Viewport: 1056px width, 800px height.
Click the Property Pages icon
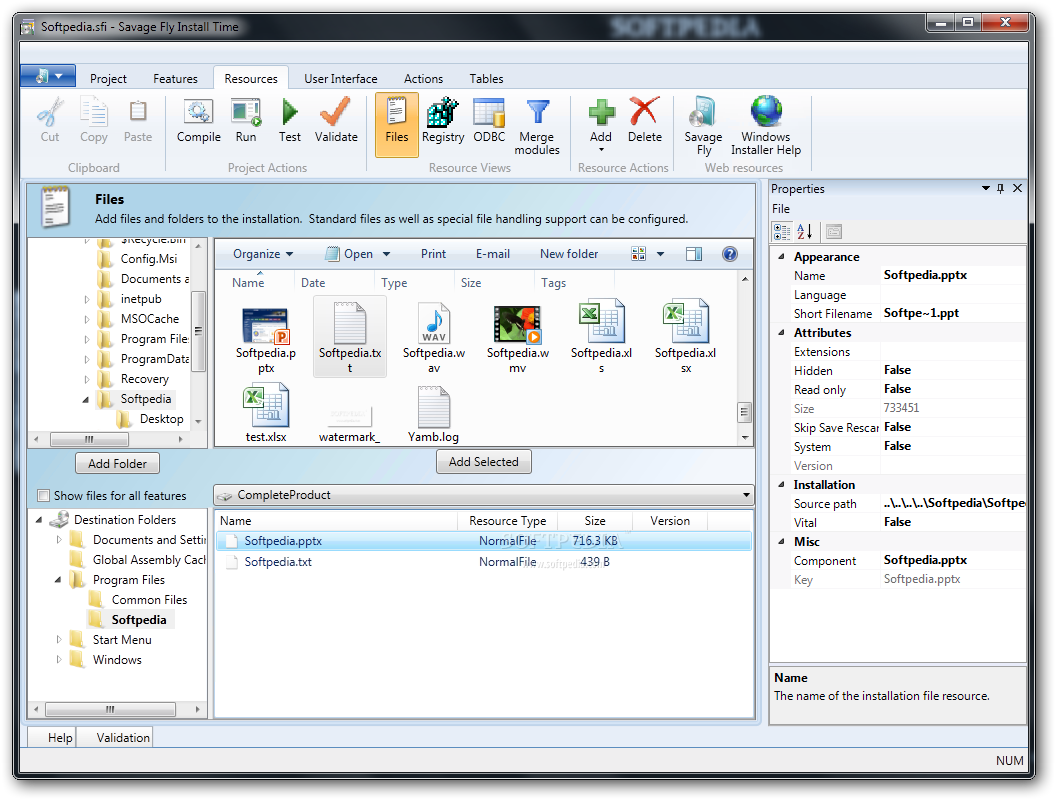tap(834, 232)
